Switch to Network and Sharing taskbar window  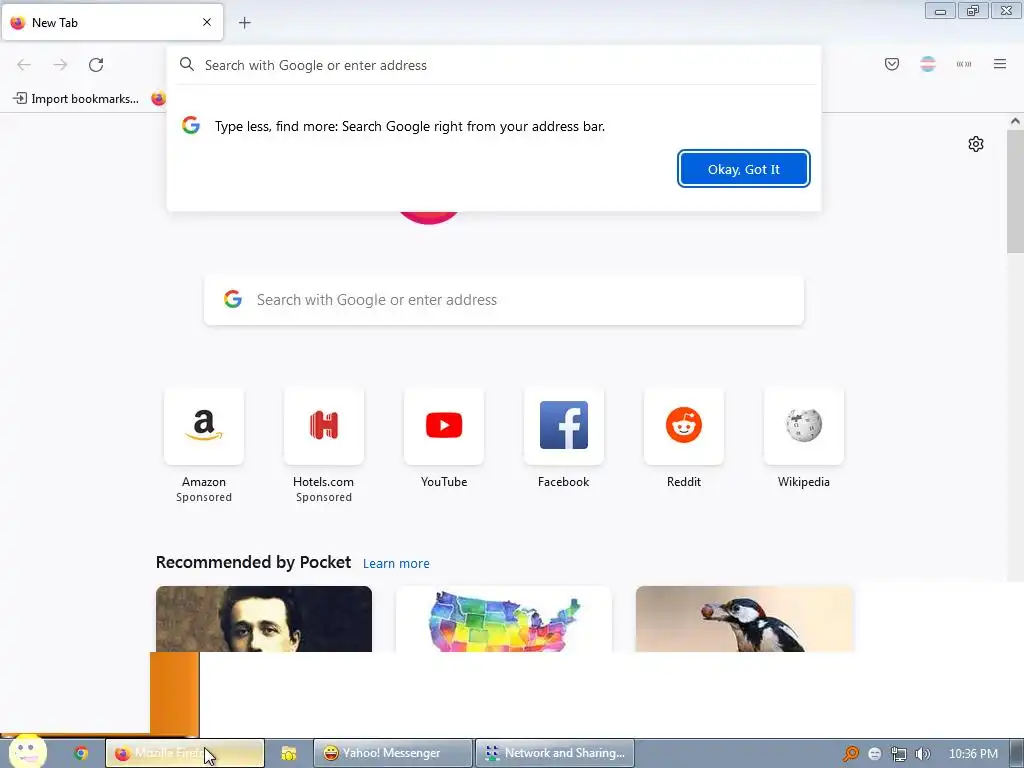[x=555, y=753]
